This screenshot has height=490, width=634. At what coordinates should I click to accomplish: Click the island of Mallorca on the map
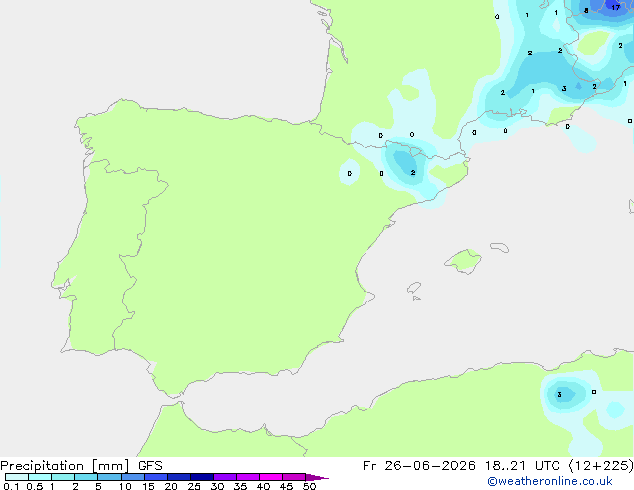(463, 262)
